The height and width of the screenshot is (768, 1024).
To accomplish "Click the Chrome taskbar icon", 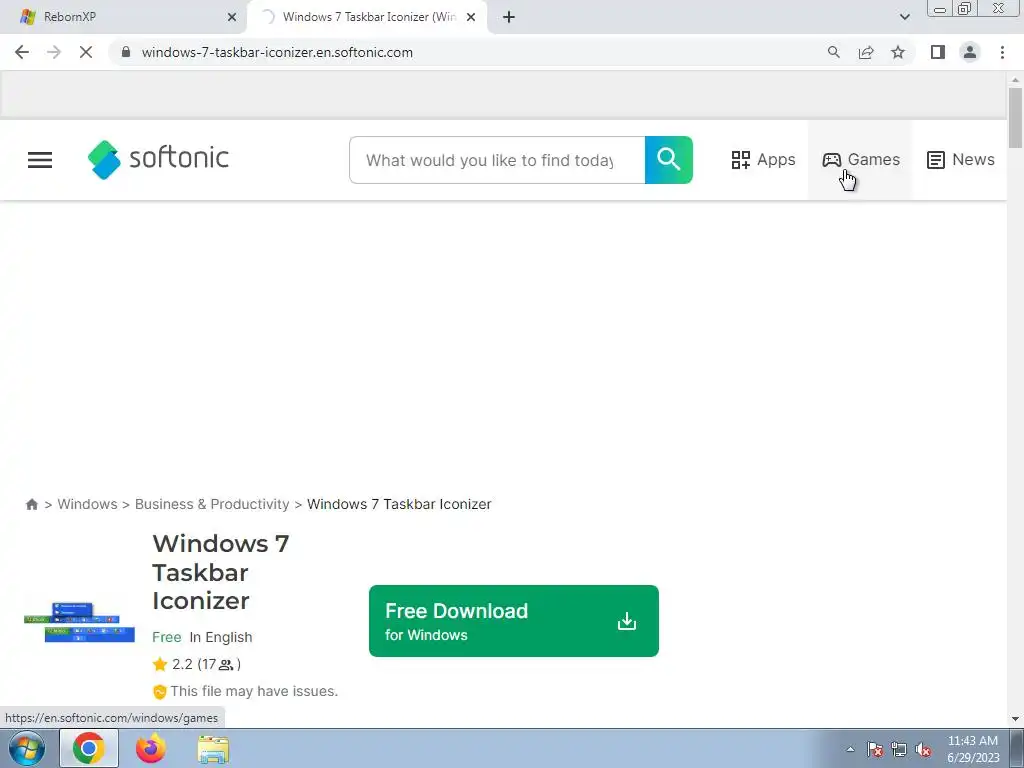I will [x=89, y=749].
